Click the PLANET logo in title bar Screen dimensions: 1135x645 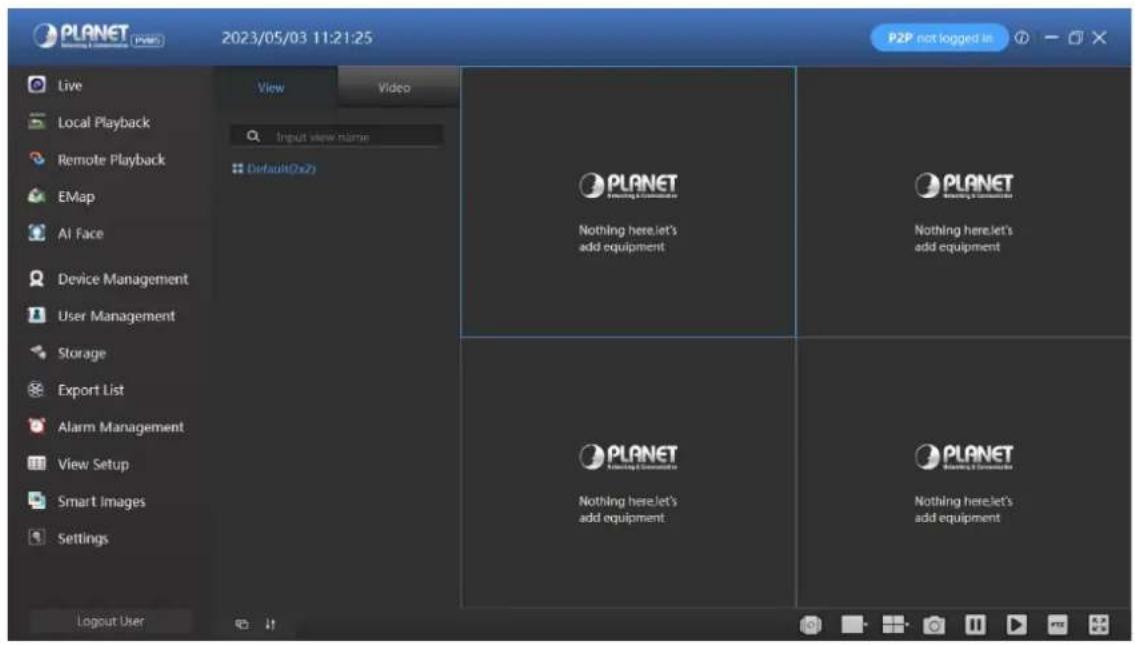[98, 35]
